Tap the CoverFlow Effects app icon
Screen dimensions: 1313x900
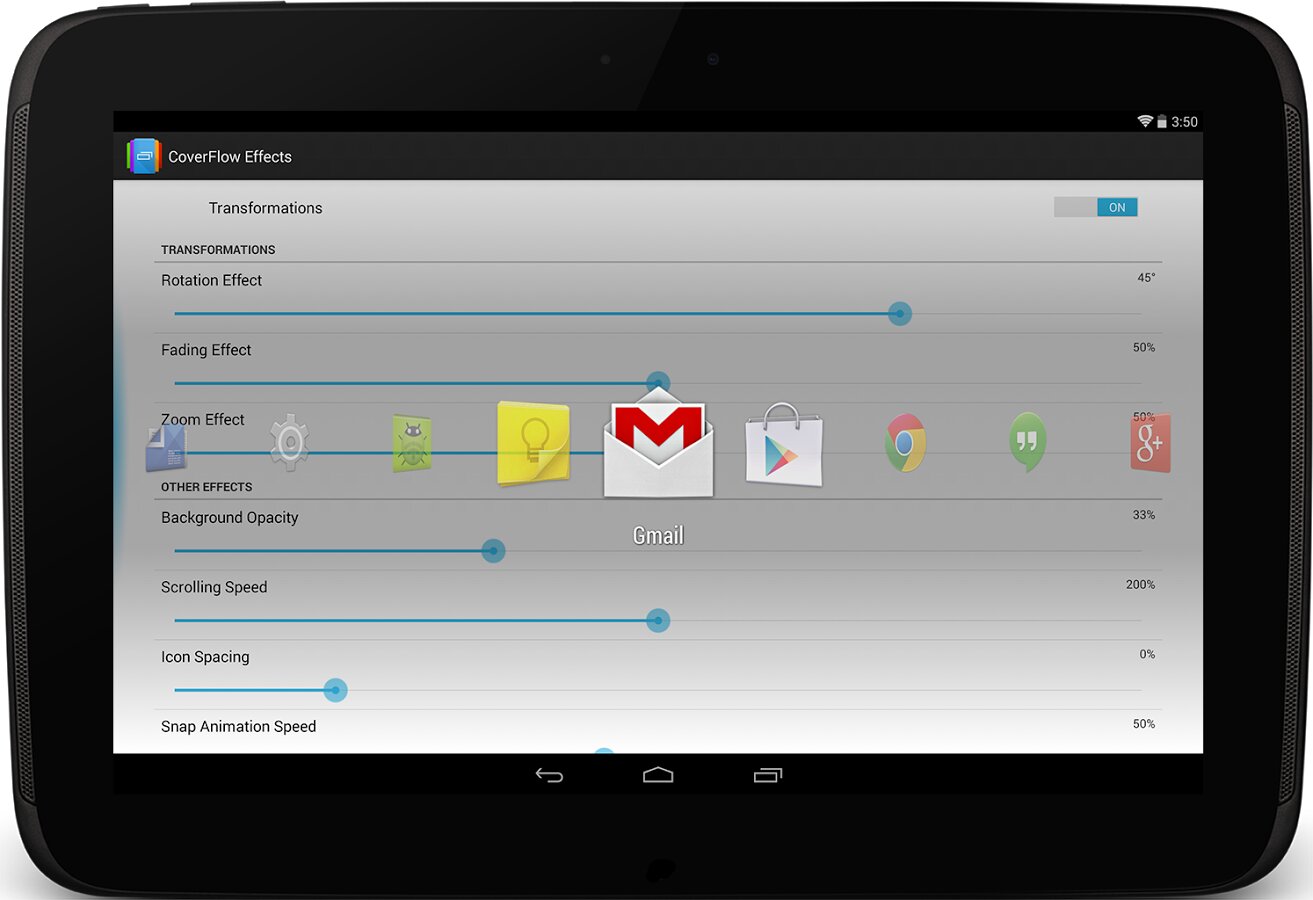[x=144, y=156]
